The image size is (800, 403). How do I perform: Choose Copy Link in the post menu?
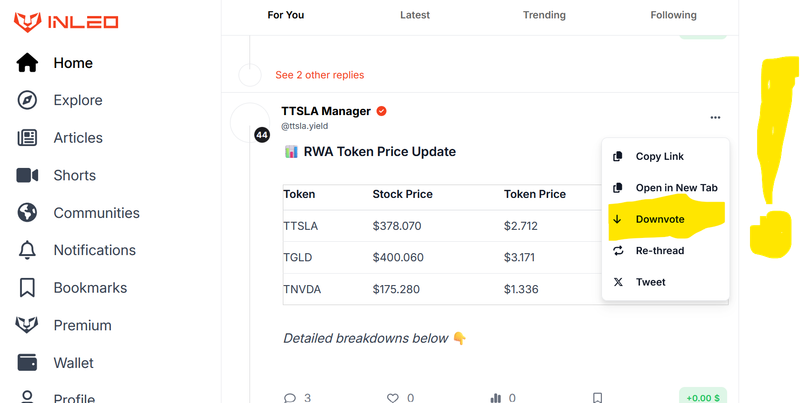(659, 157)
